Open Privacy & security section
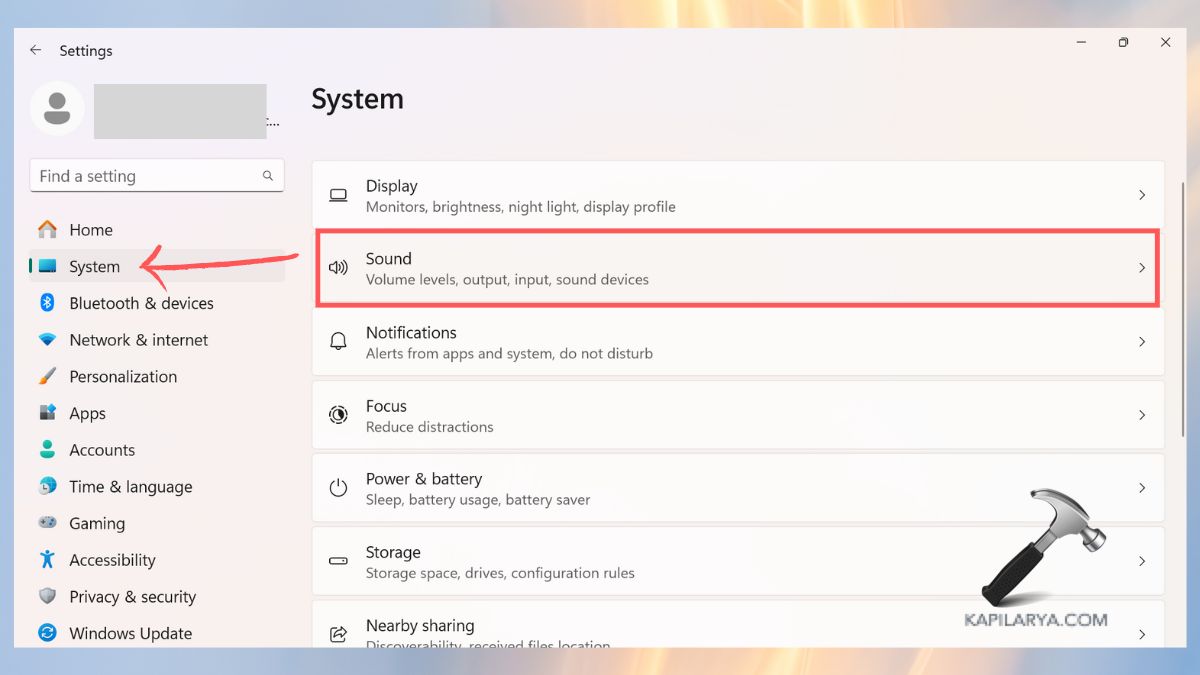 pyautogui.click(x=132, y=597)
